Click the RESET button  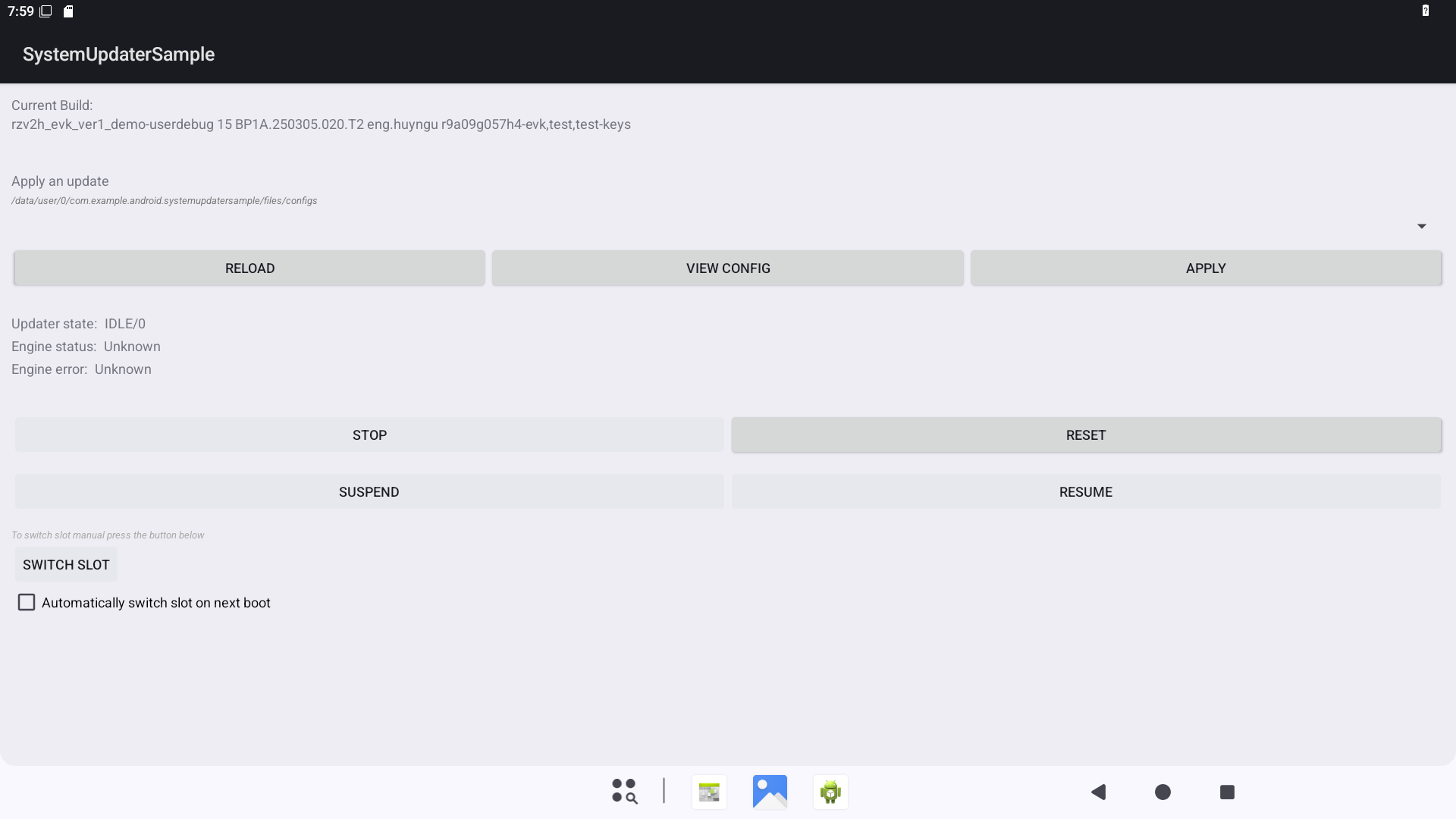1086,435
